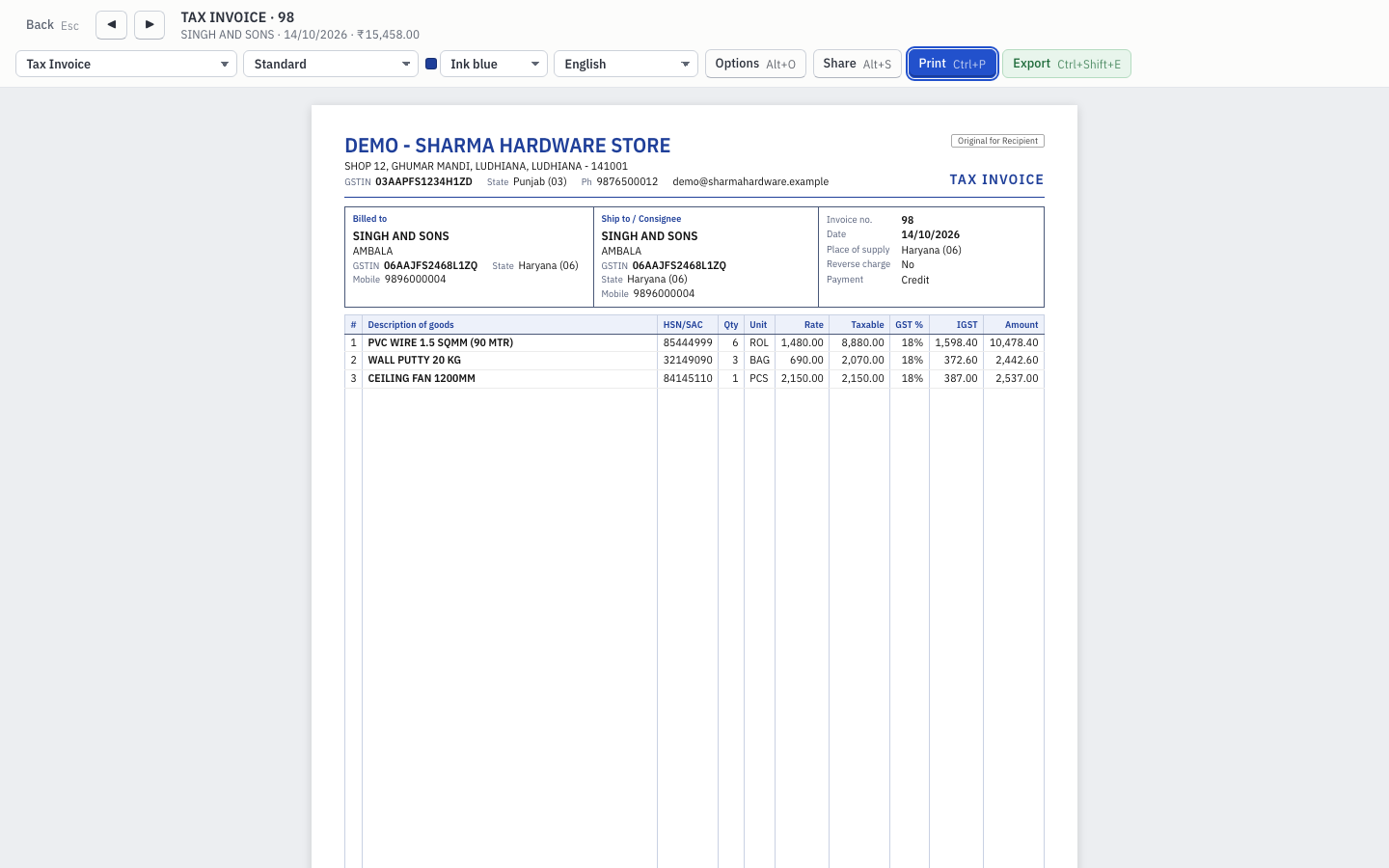Image resolution: width=1389 pixels, height=868 pixels.
Task: Go to the next invoice arrow
Action: [150, 24]
